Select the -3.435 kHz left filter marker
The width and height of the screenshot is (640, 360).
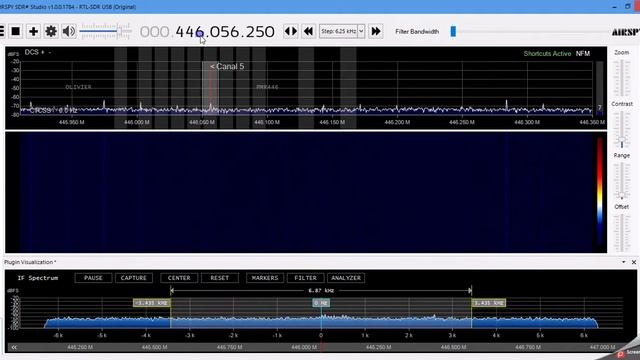[x=152, y=303]
